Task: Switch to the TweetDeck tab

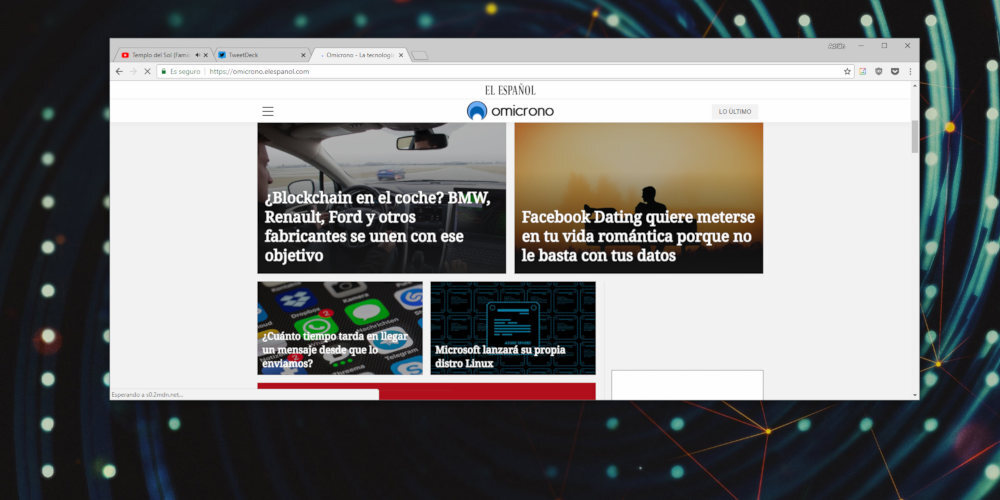Action: point(261,55)
